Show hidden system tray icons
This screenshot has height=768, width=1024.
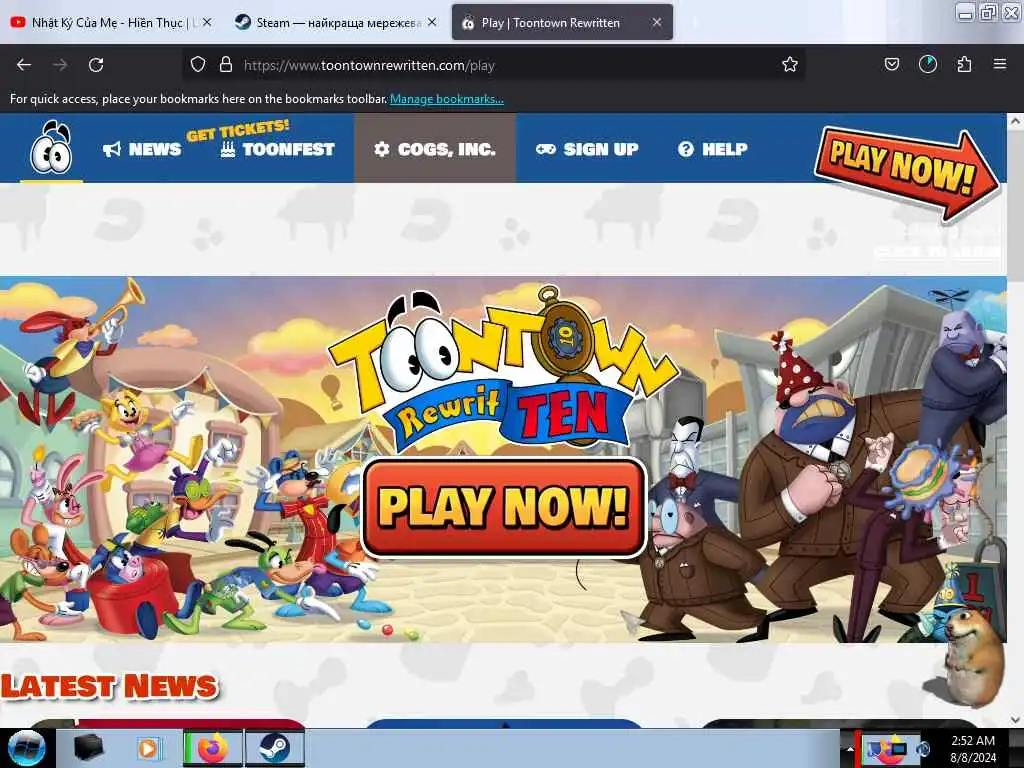click(x=849, y=749)
